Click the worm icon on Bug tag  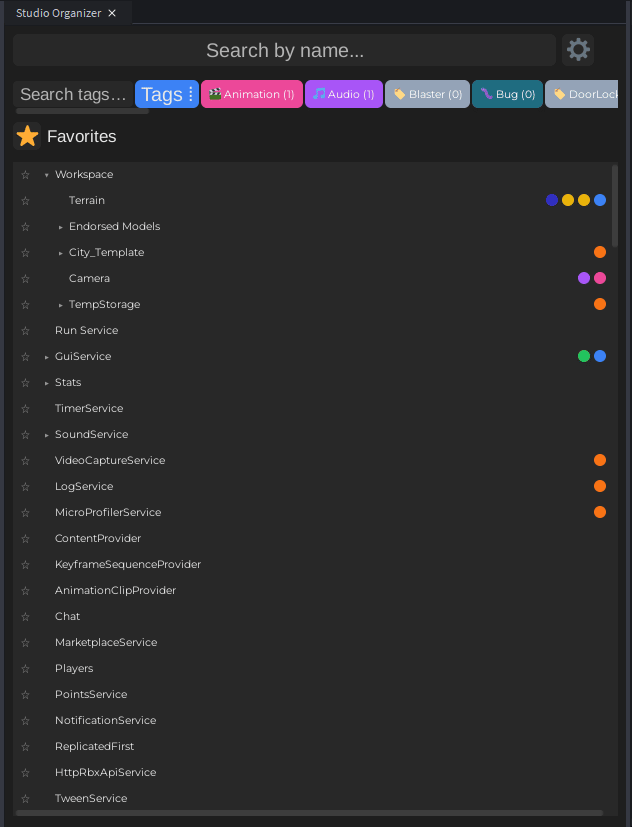pos(486,94)
